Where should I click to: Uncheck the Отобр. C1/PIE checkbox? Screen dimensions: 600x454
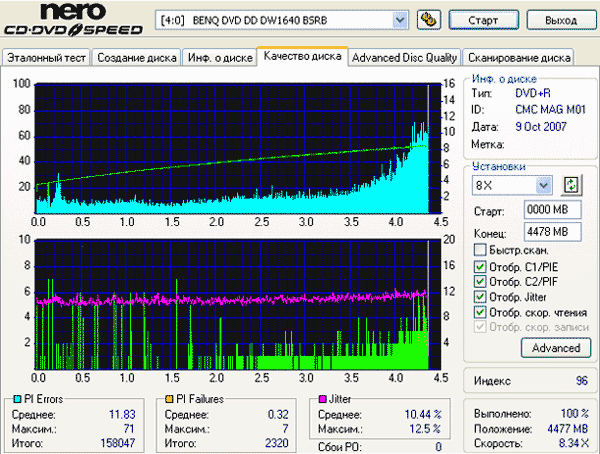480,266
